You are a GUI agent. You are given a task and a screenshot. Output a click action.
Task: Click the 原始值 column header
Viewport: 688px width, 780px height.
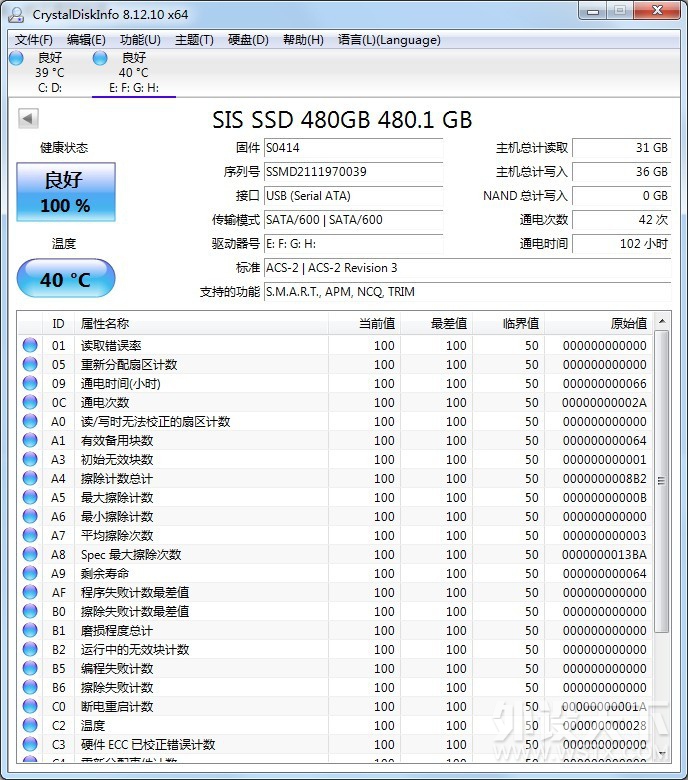[599, 324]
